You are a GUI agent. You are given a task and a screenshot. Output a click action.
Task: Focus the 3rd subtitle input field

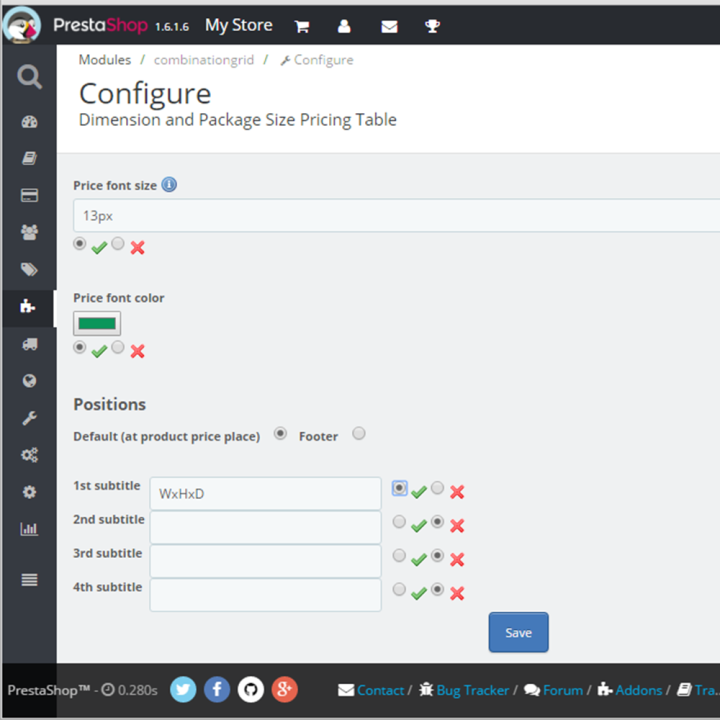[265, 561]
